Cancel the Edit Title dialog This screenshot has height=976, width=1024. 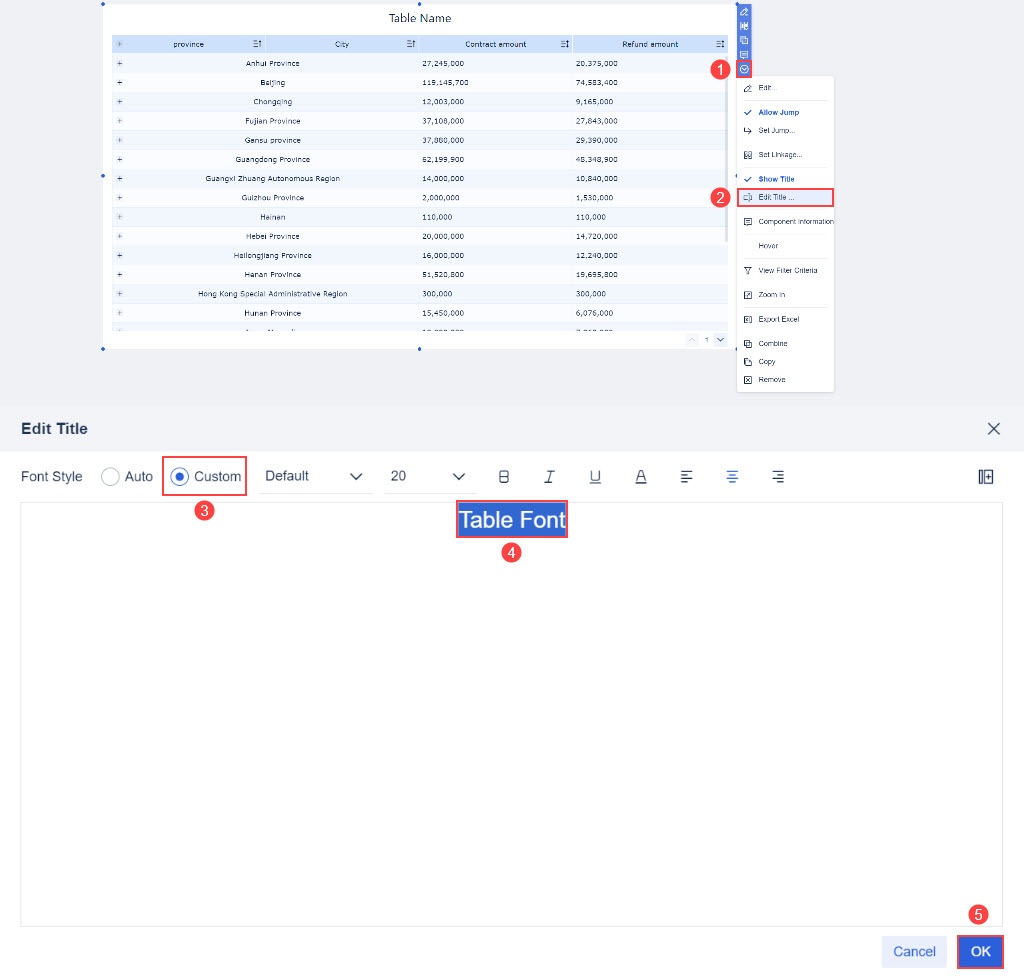coord(913,951)
